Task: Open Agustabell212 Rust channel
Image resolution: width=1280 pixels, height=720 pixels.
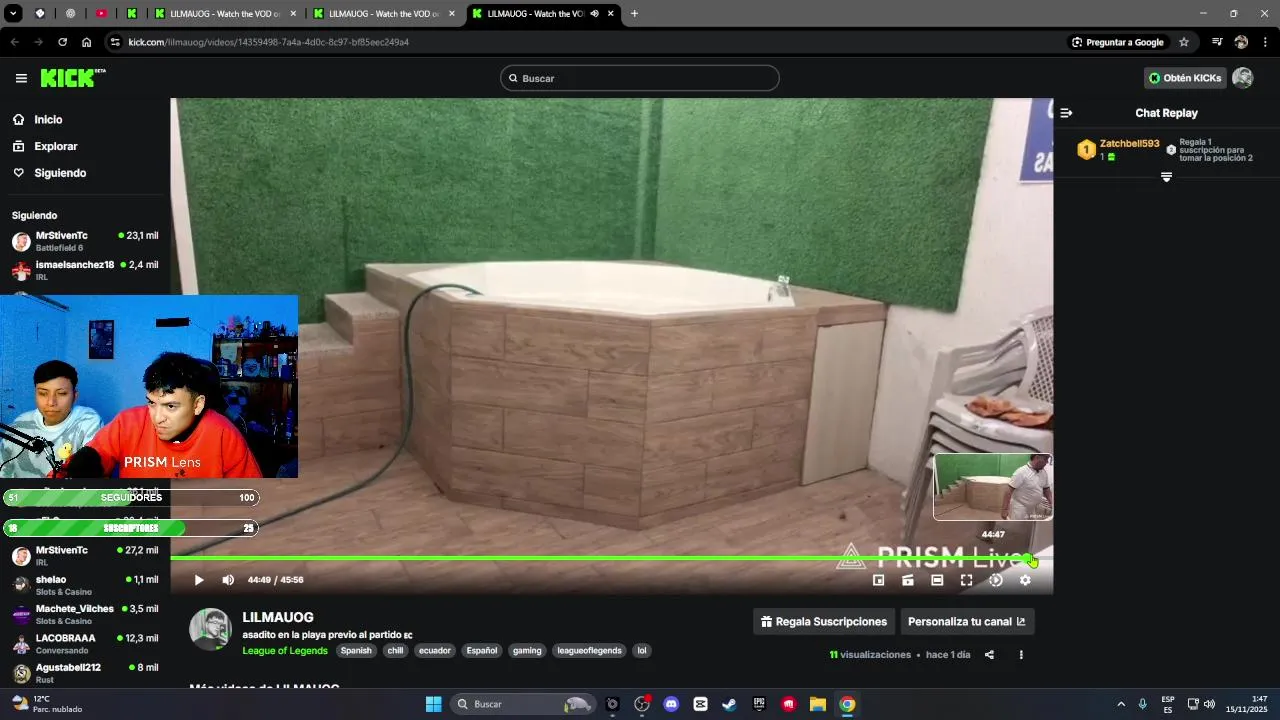Action: click(x=85, y=672)
